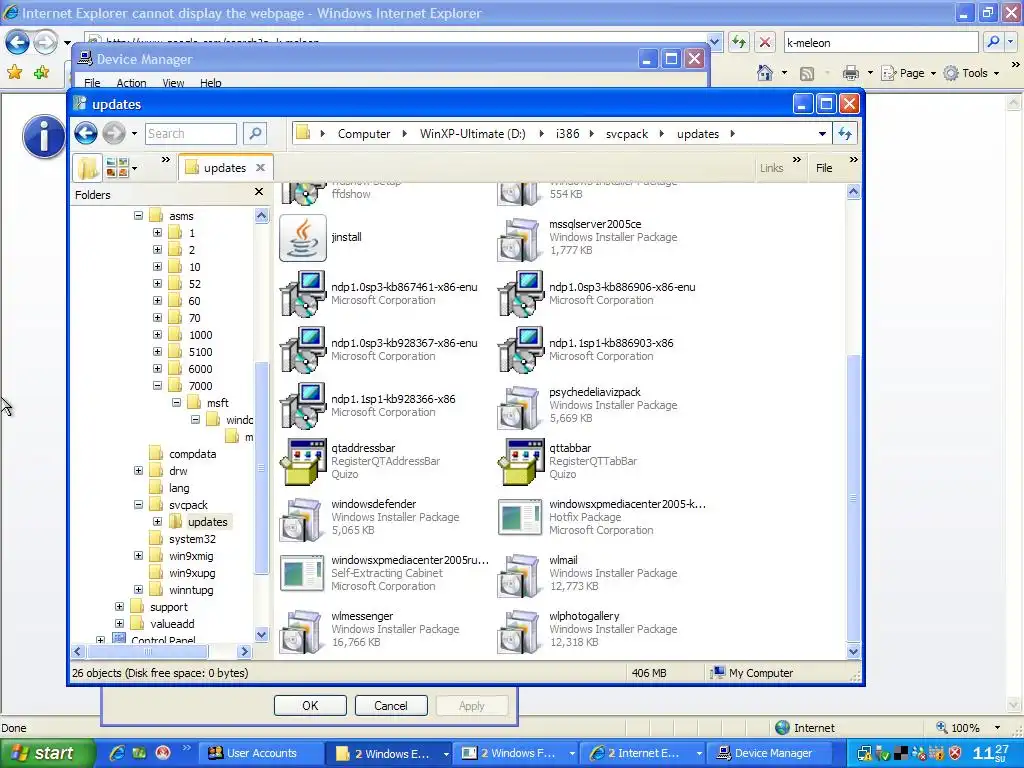Viewport: 1024px width, 768px height.
Task: Select the wlmail installer icon
Action: point(520,574)
